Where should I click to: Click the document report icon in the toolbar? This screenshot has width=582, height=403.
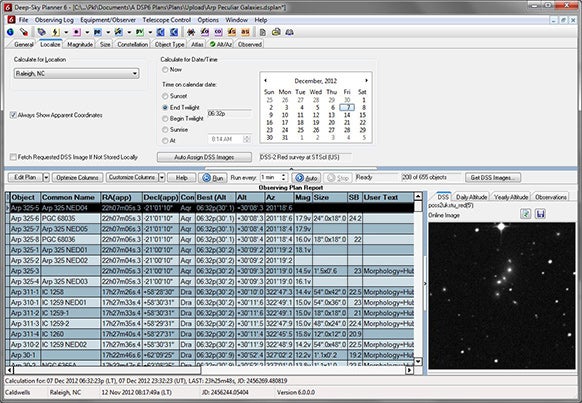click(x=263, y=32)
